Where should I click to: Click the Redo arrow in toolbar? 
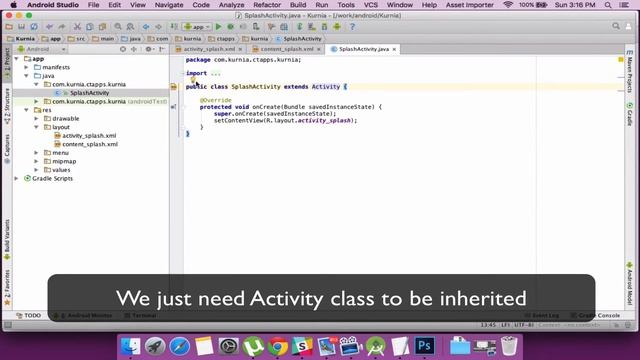(x=62, y=27)
